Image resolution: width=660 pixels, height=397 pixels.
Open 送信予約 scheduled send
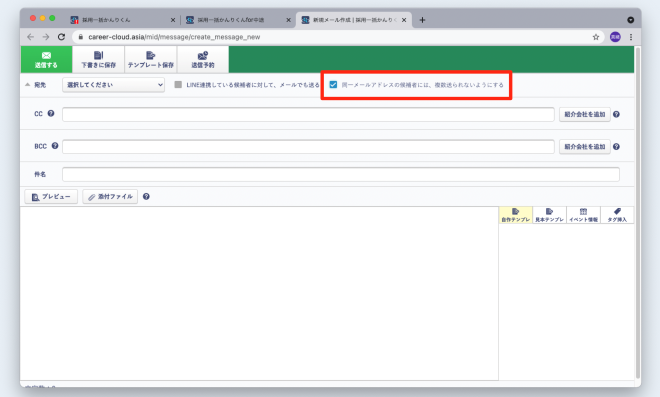(203, 59)
